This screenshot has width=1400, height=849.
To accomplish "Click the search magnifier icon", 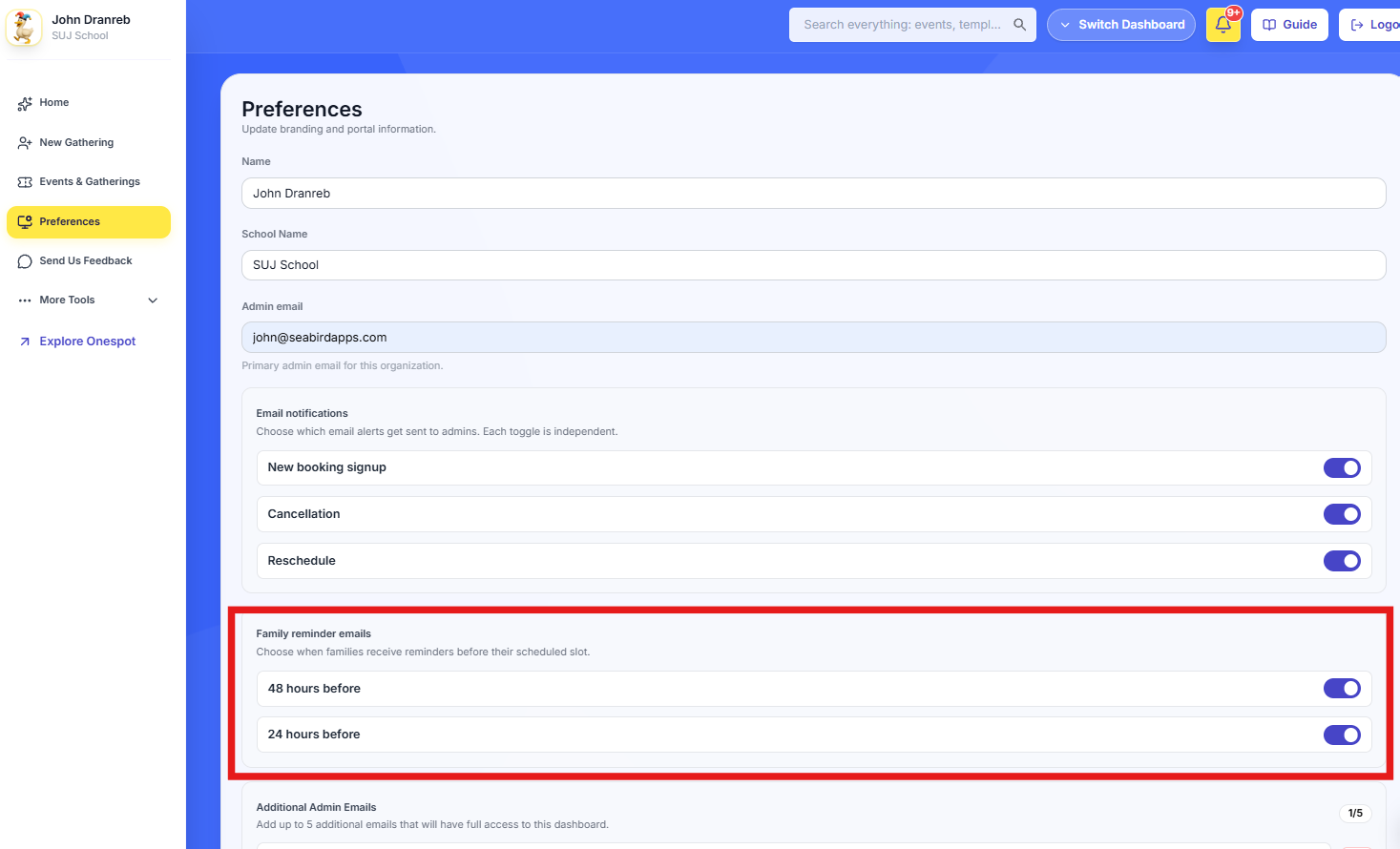I will tap(1019, 25).
